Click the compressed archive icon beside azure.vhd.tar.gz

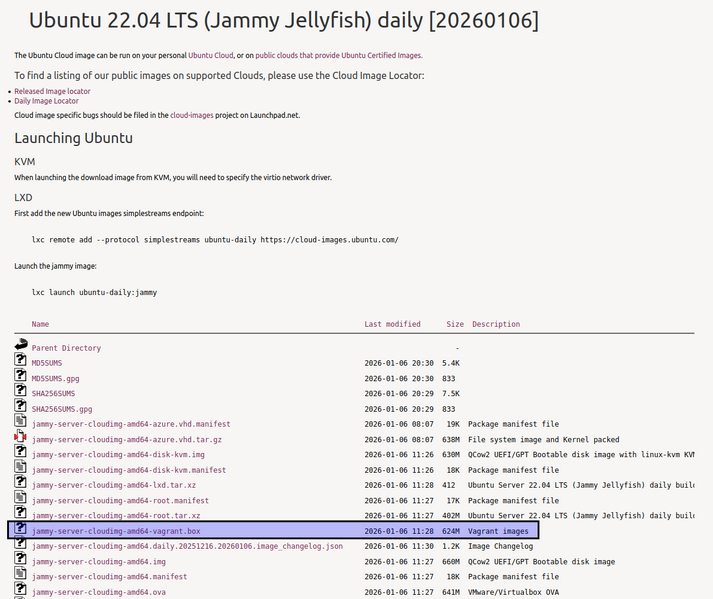click(20, 436)
